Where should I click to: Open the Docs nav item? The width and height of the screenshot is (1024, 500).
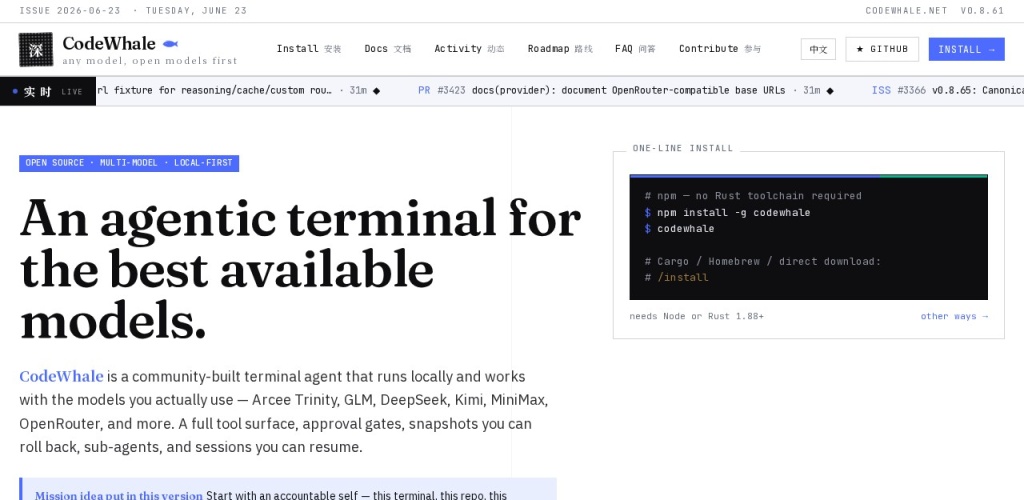click(x=388, y=48)
